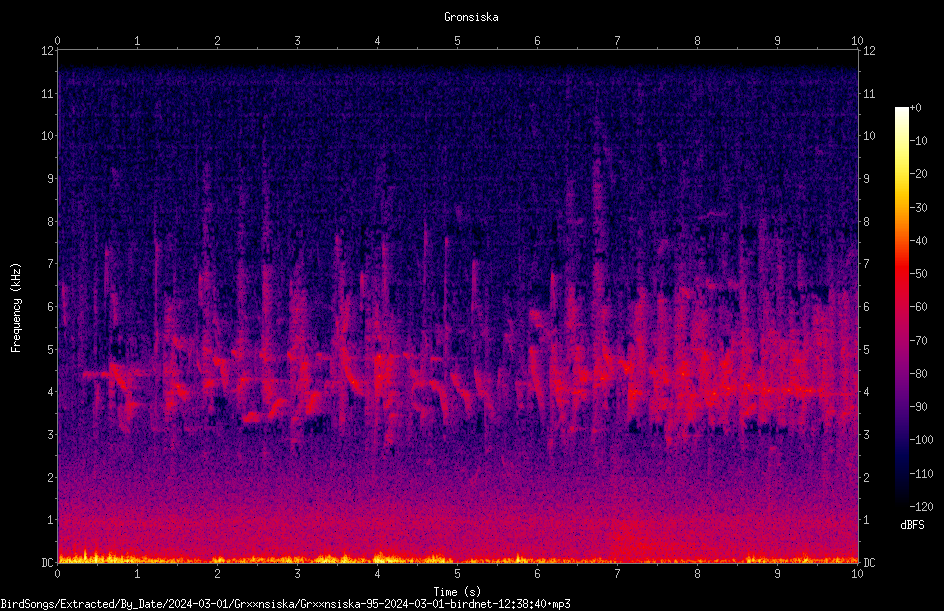The height and width of the screenshot is (611, 944).
Task: Click the Time (s) axis label
Action: pyautogui.click(x=457, y=592)
